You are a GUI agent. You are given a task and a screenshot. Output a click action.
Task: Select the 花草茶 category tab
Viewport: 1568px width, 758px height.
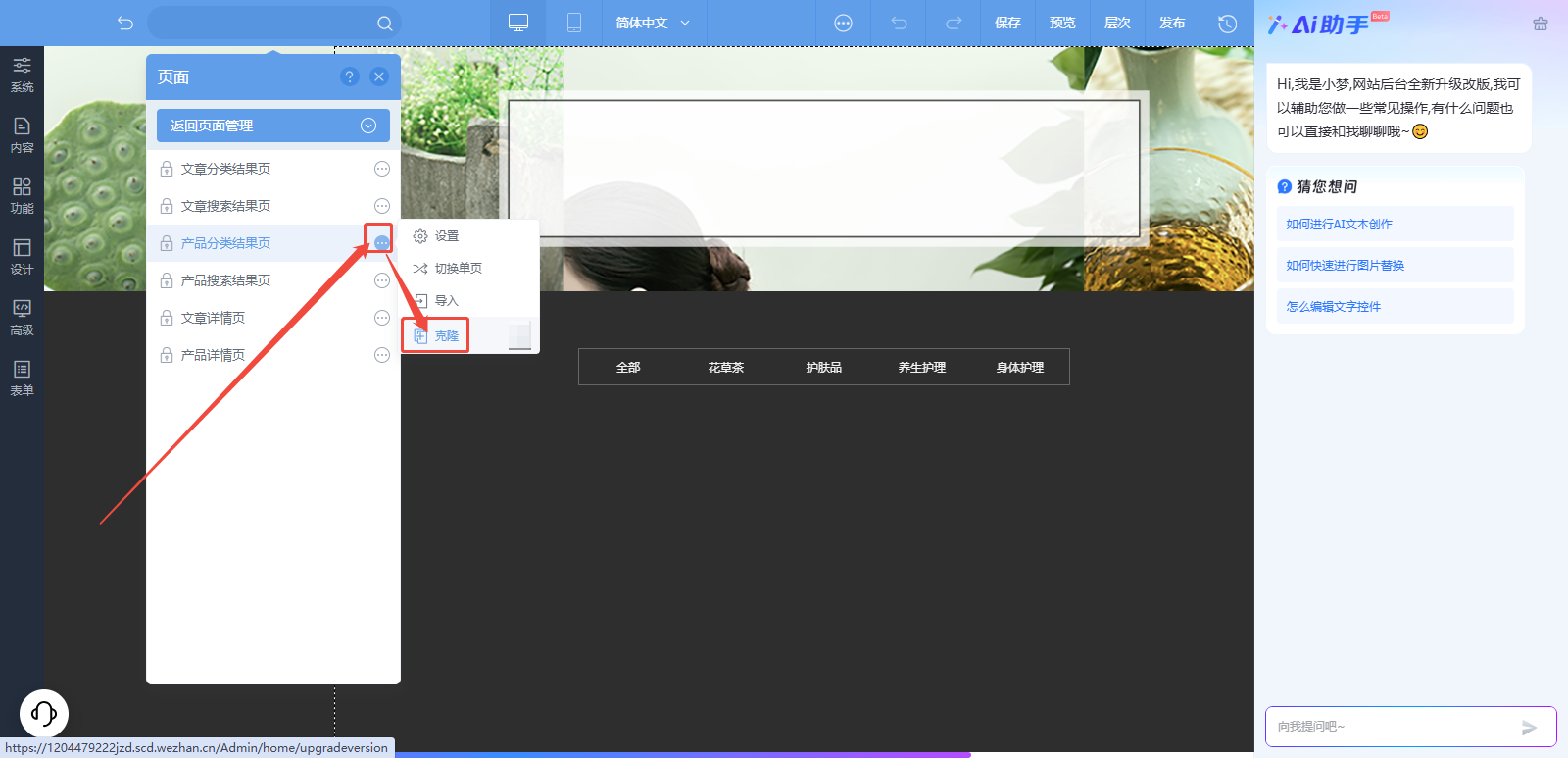tap(726, 367)
